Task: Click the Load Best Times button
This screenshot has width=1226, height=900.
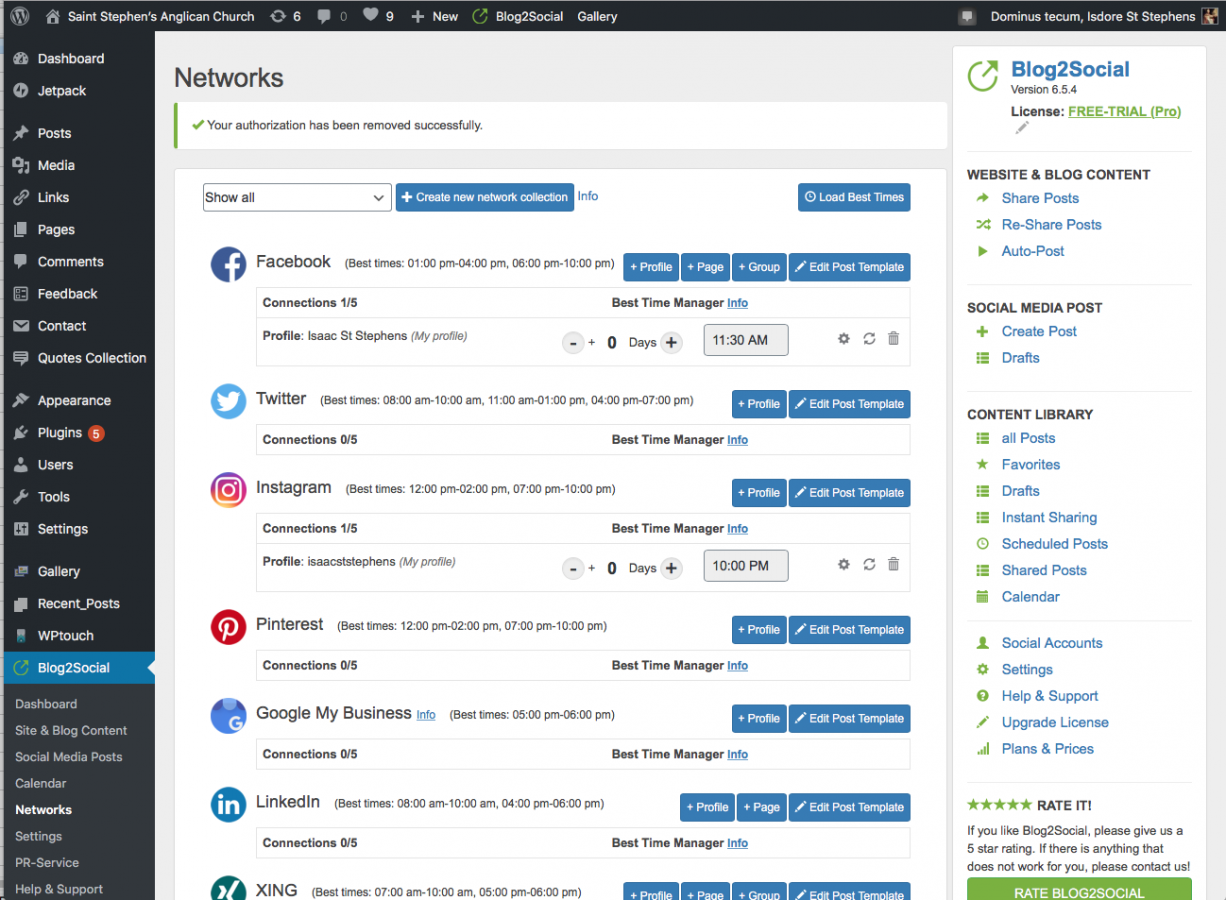Action: pyautogui.click(x=854, y=197)
